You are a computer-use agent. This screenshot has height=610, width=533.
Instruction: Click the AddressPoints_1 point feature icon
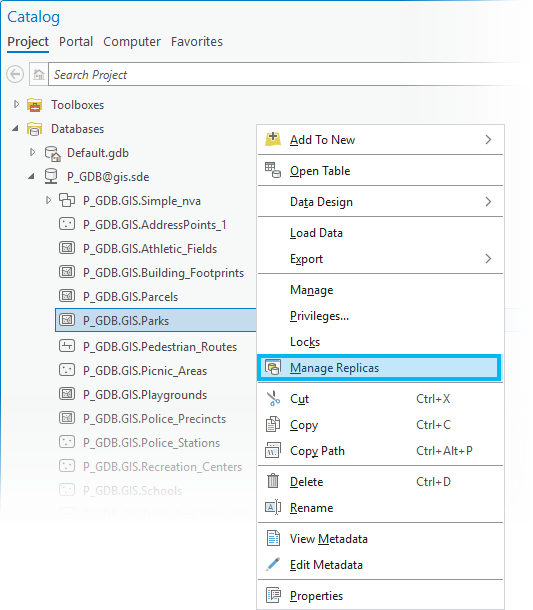[67, 224]
